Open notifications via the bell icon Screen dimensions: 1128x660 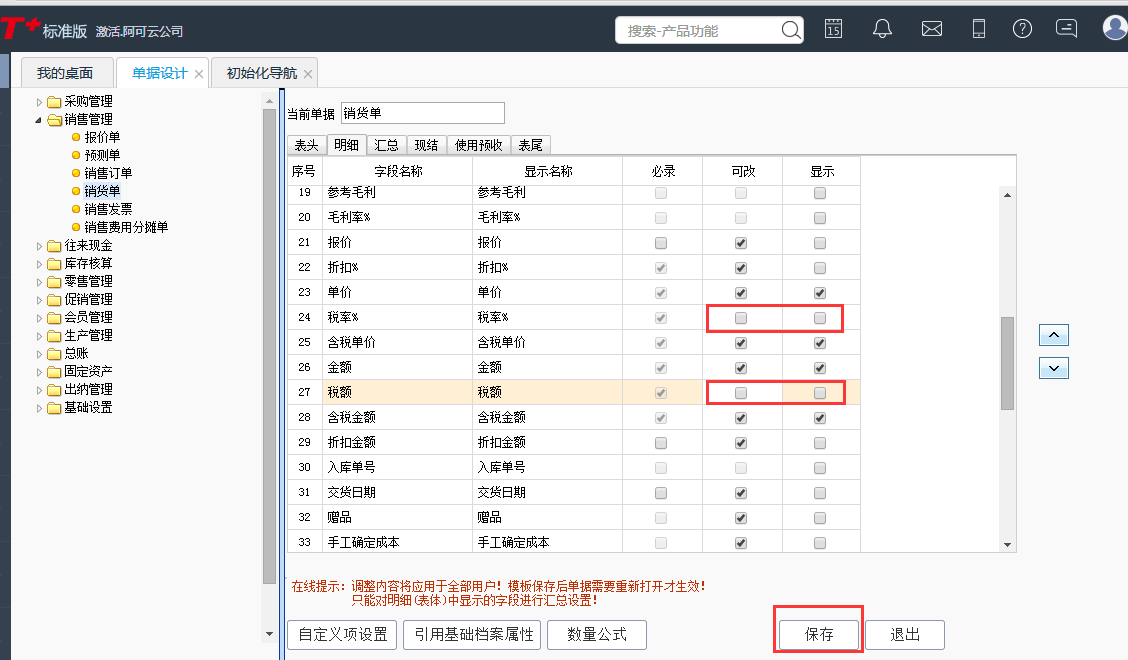click(881, 29)
